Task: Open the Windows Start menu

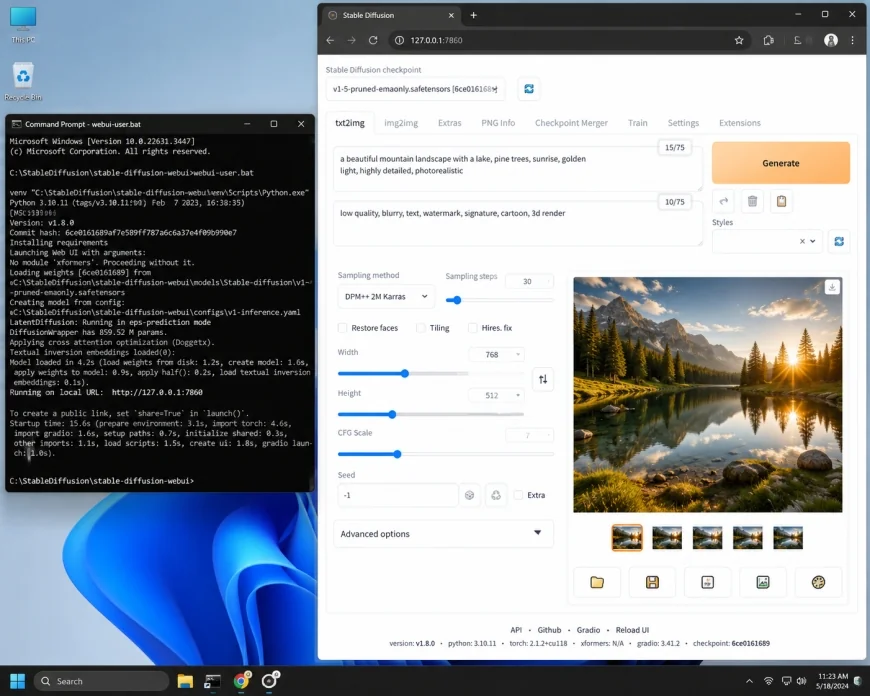Action: coord(18,681)
